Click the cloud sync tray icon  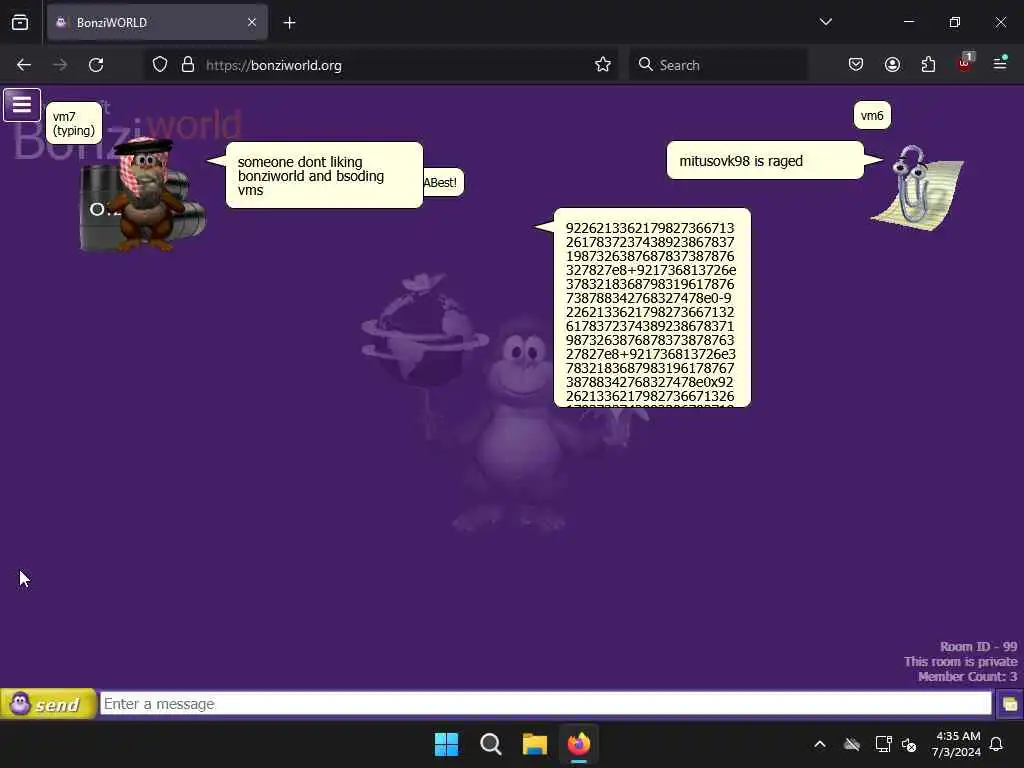852,744
